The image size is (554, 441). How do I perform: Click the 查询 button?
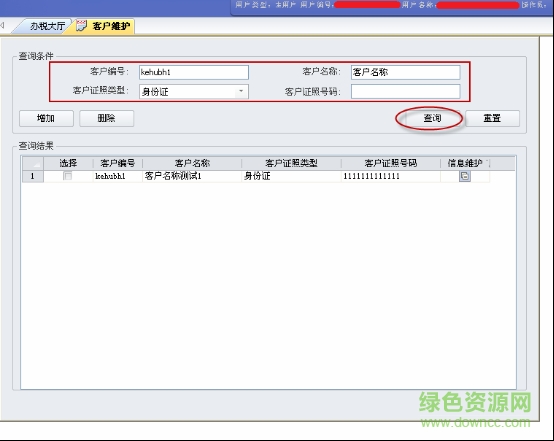click(x=432, y=118)
